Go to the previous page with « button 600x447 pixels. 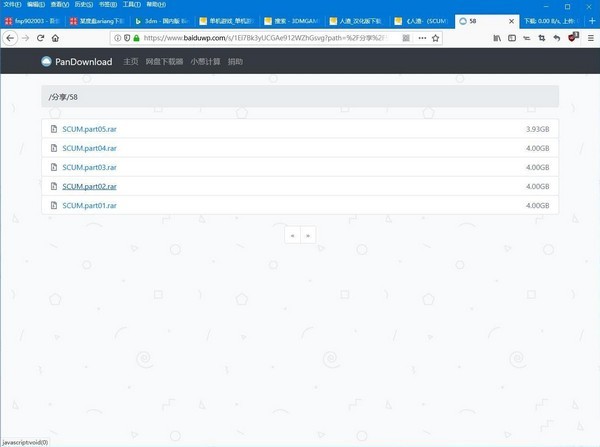pos(292,236)
